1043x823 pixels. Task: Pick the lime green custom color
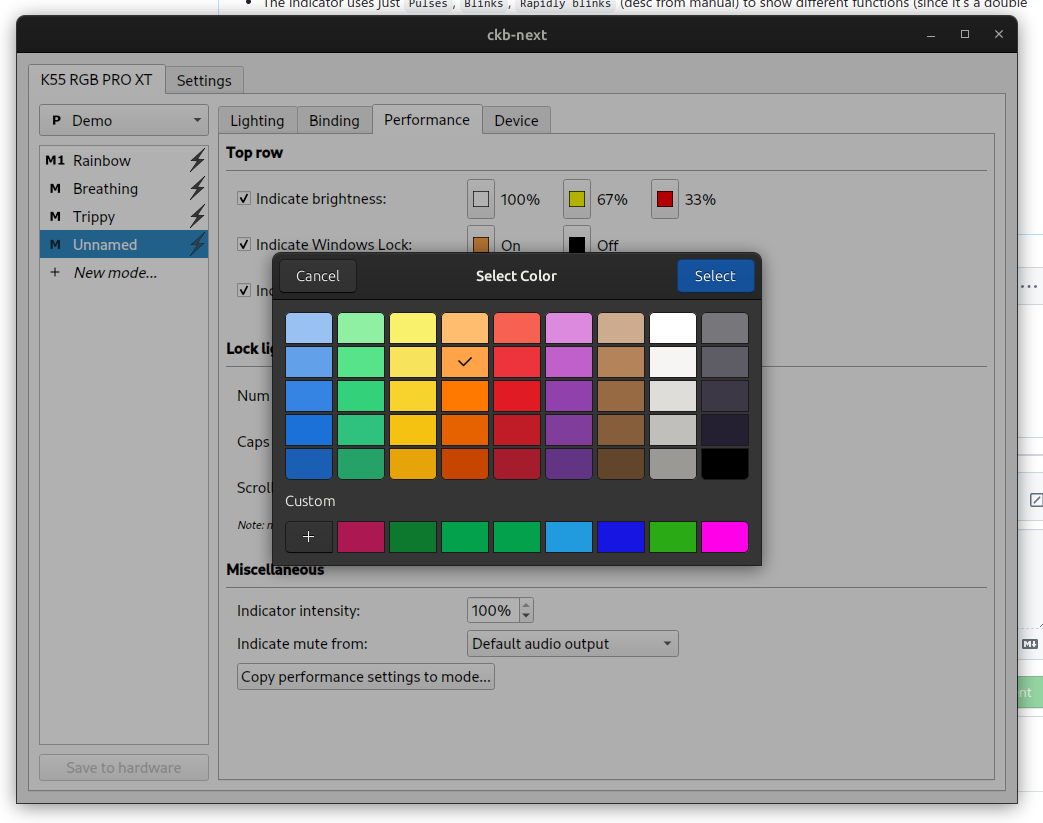(x=672, y=537)
